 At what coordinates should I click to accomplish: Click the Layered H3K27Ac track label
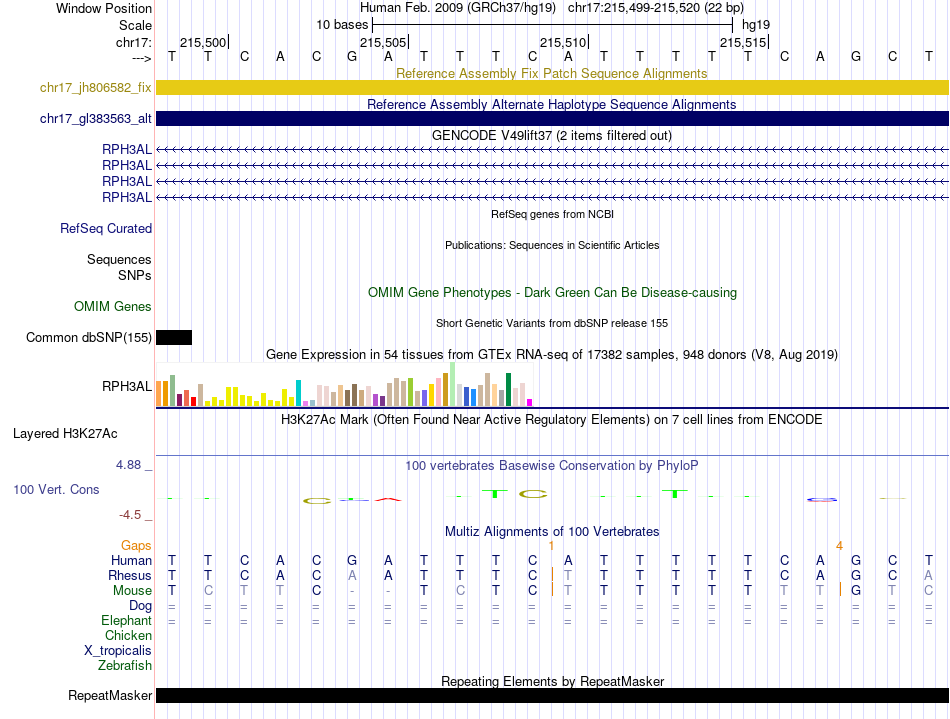[x=65, y=434]
